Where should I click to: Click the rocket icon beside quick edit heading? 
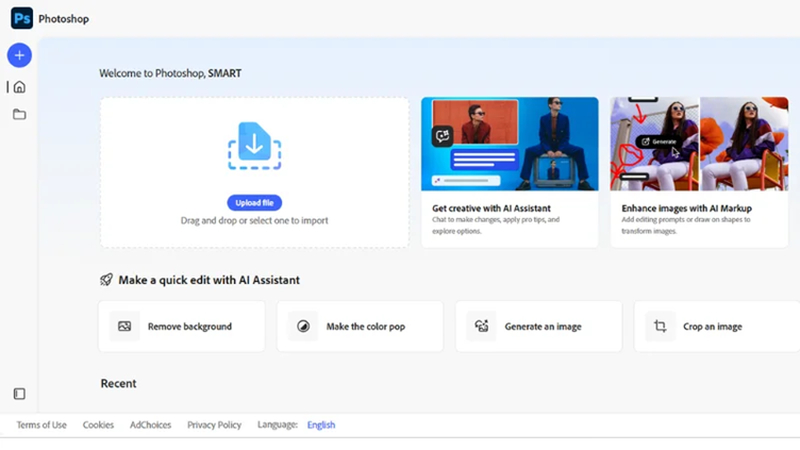coord(106,280)
